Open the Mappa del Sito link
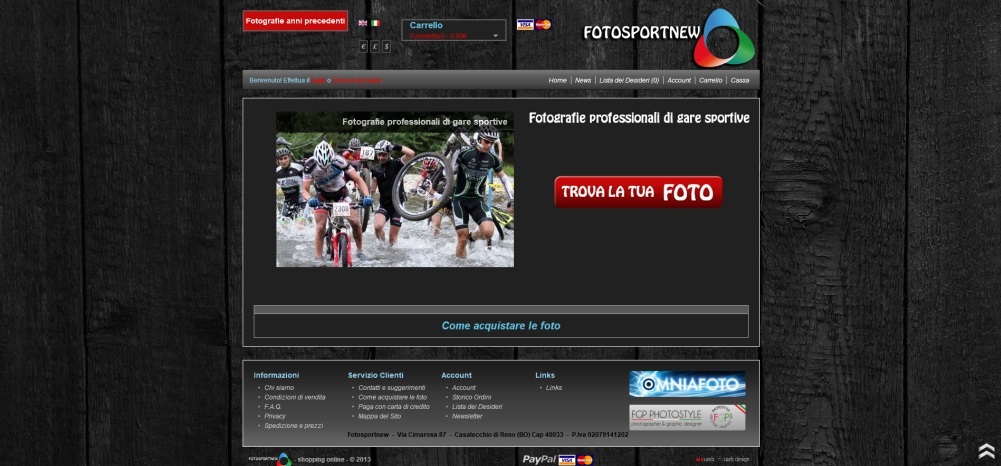 [x=380, y=416]
